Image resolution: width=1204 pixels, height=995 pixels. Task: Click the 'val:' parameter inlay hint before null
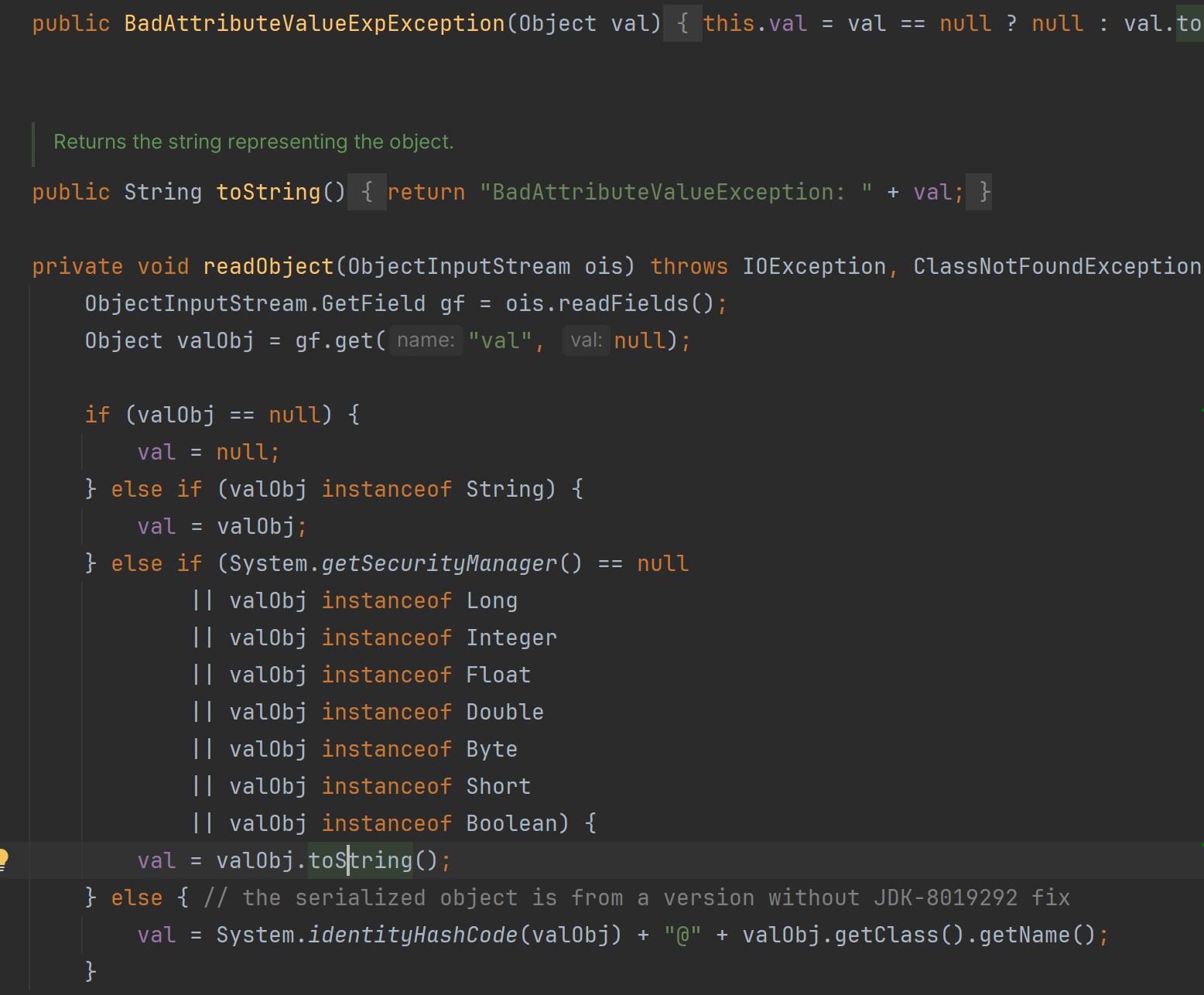click(587, 340)
